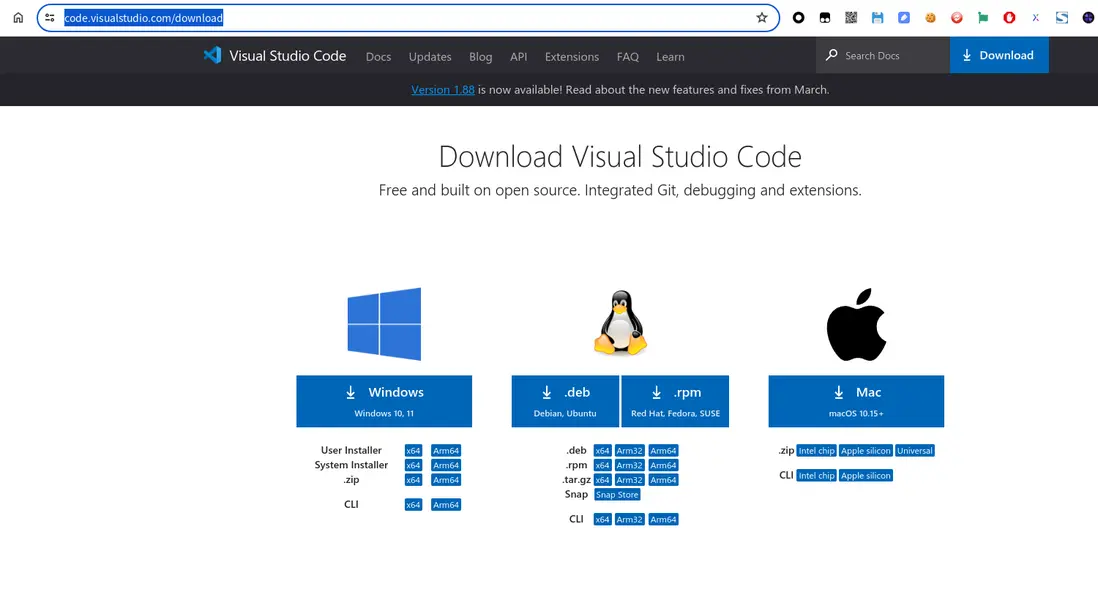Open the green flag browser extension
The image size is (1098, 592).
coord(983,18)
